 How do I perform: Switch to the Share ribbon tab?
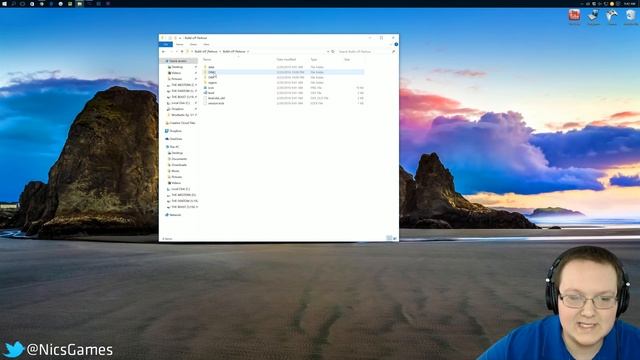pyautogui.click(x=193, y=44)
